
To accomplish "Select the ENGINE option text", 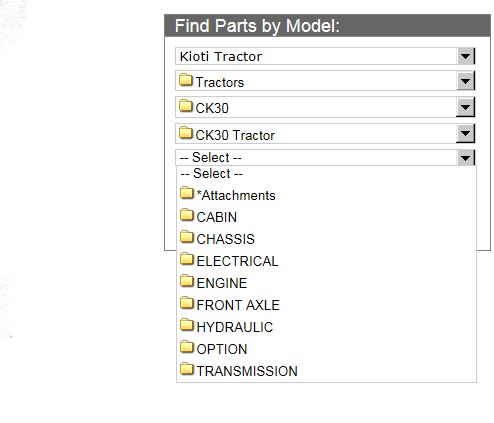I will (222, 283).
